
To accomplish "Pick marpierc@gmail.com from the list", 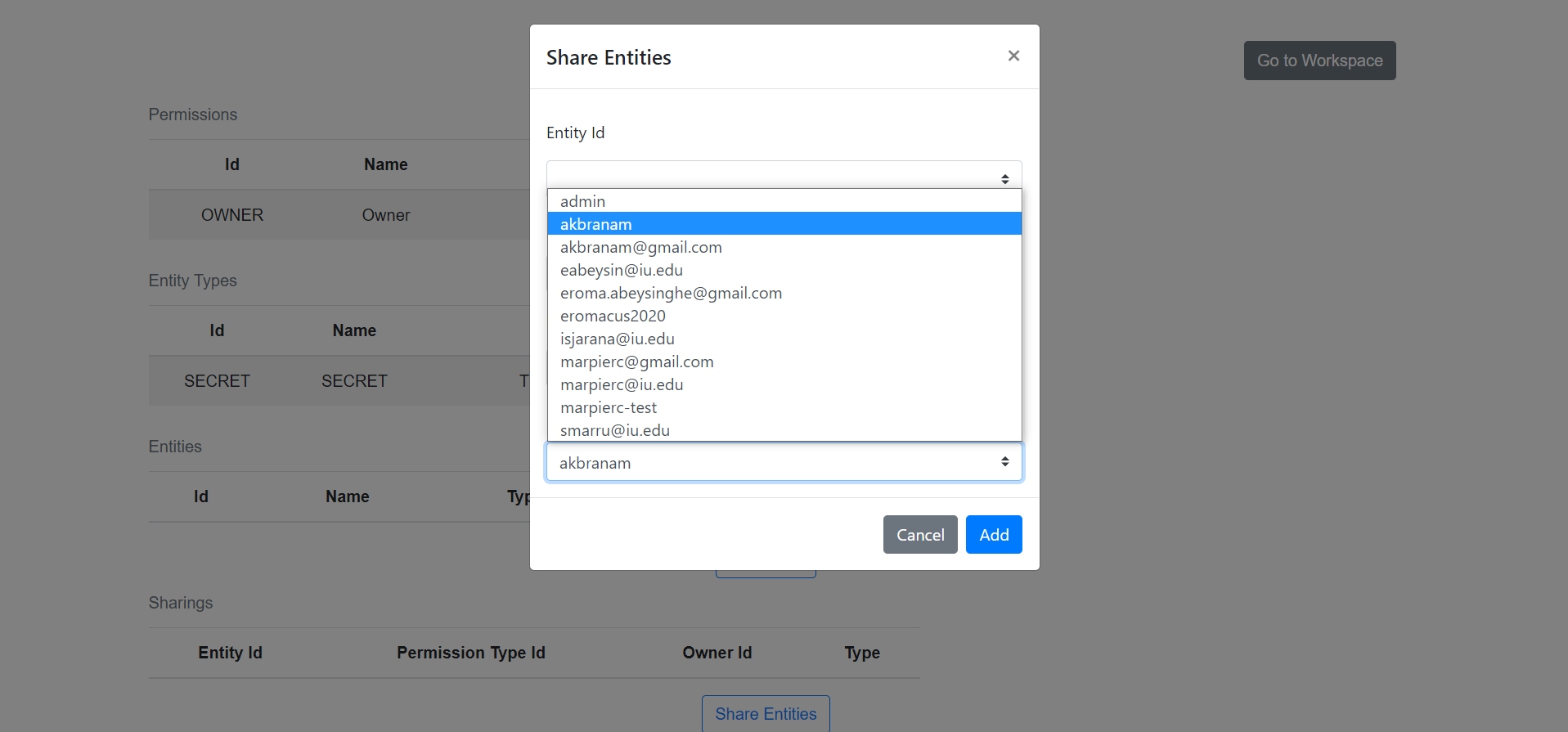I will [784, 362].
